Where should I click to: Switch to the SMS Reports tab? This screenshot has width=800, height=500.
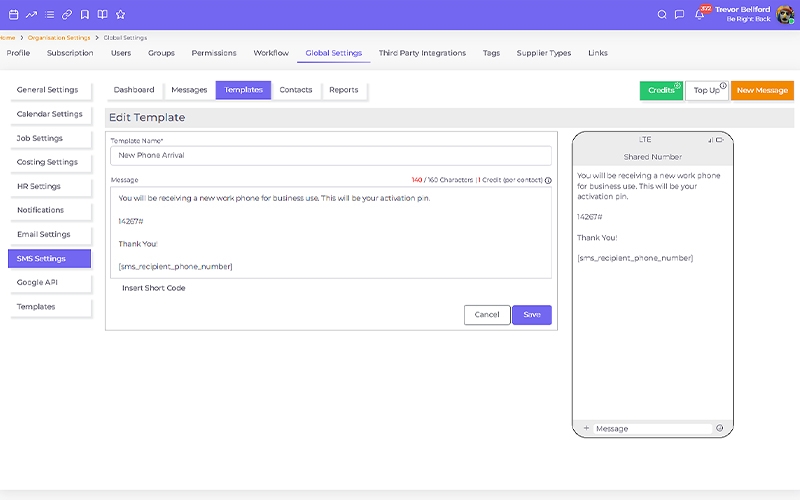(344, 90)
